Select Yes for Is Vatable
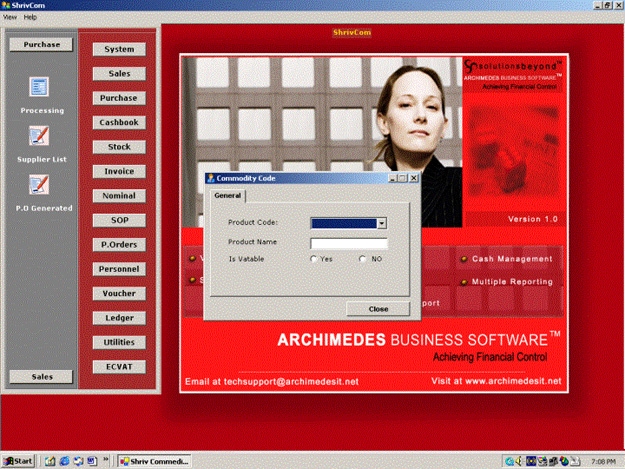Screen dimensions: 625x469 [x=314, y=259]
